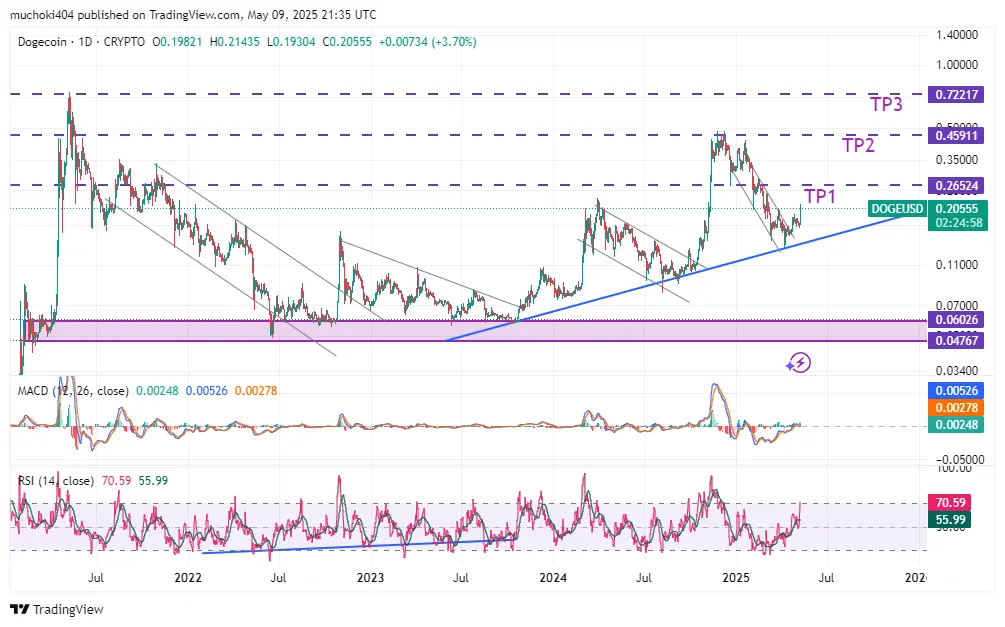Click the blue MACD value 0.00526 tag
Screen dimensions: 1005x627
pyautogui.click(x=956, y=390)
